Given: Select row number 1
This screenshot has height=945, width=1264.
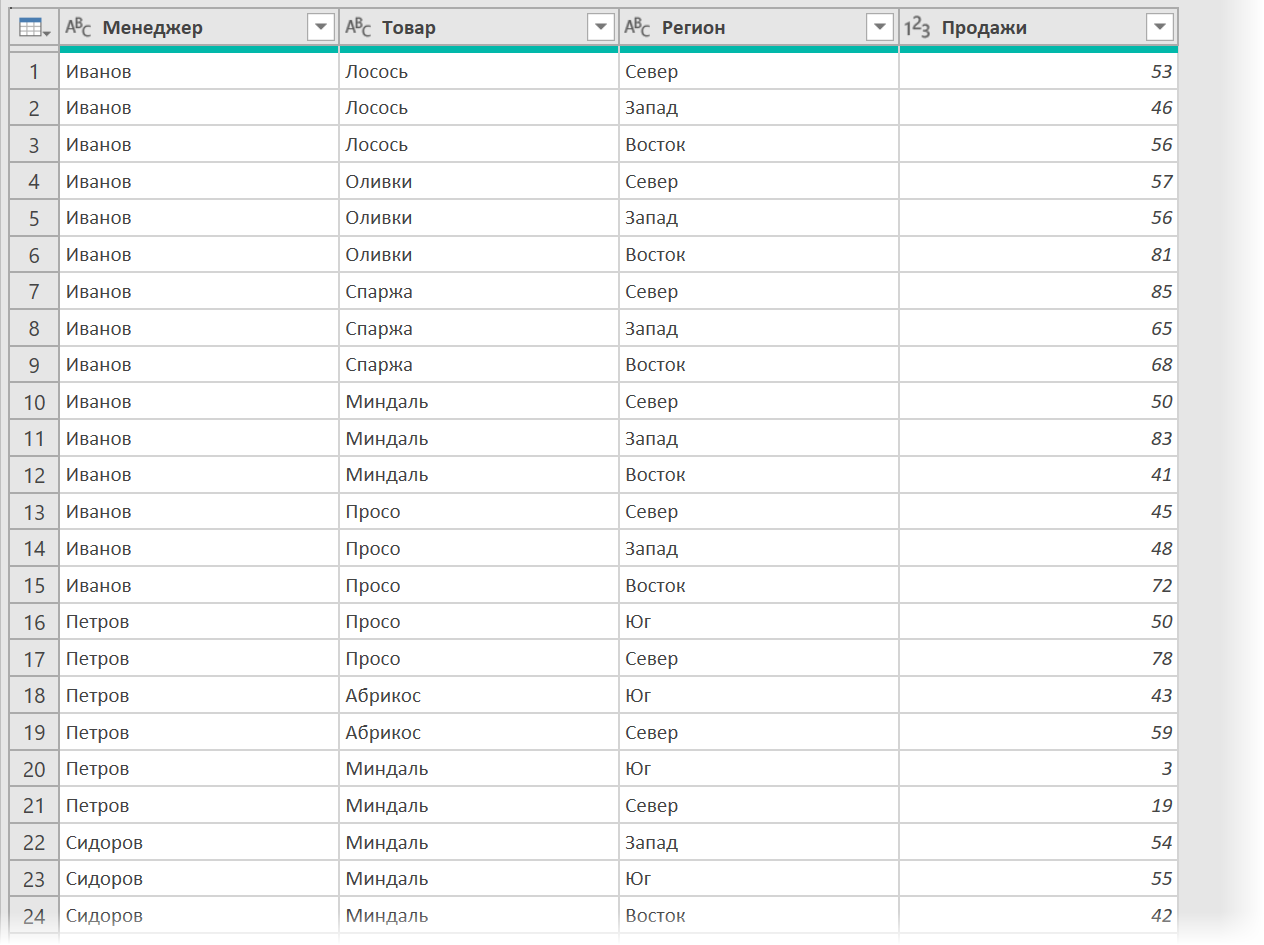Looking at the screenshot, I should tap(35, 71).
